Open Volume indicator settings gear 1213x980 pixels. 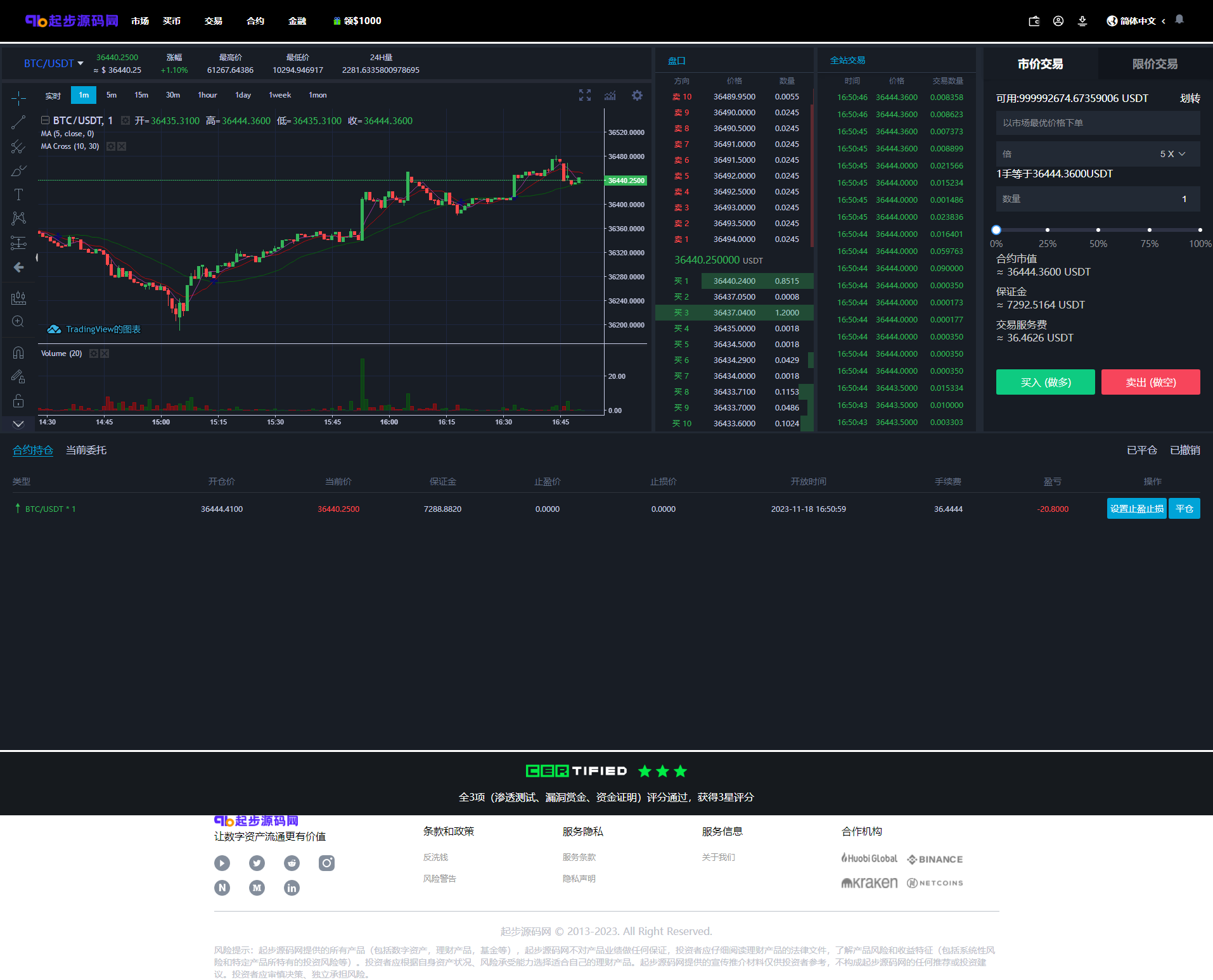pyautogui.click(x=94, y=353)
